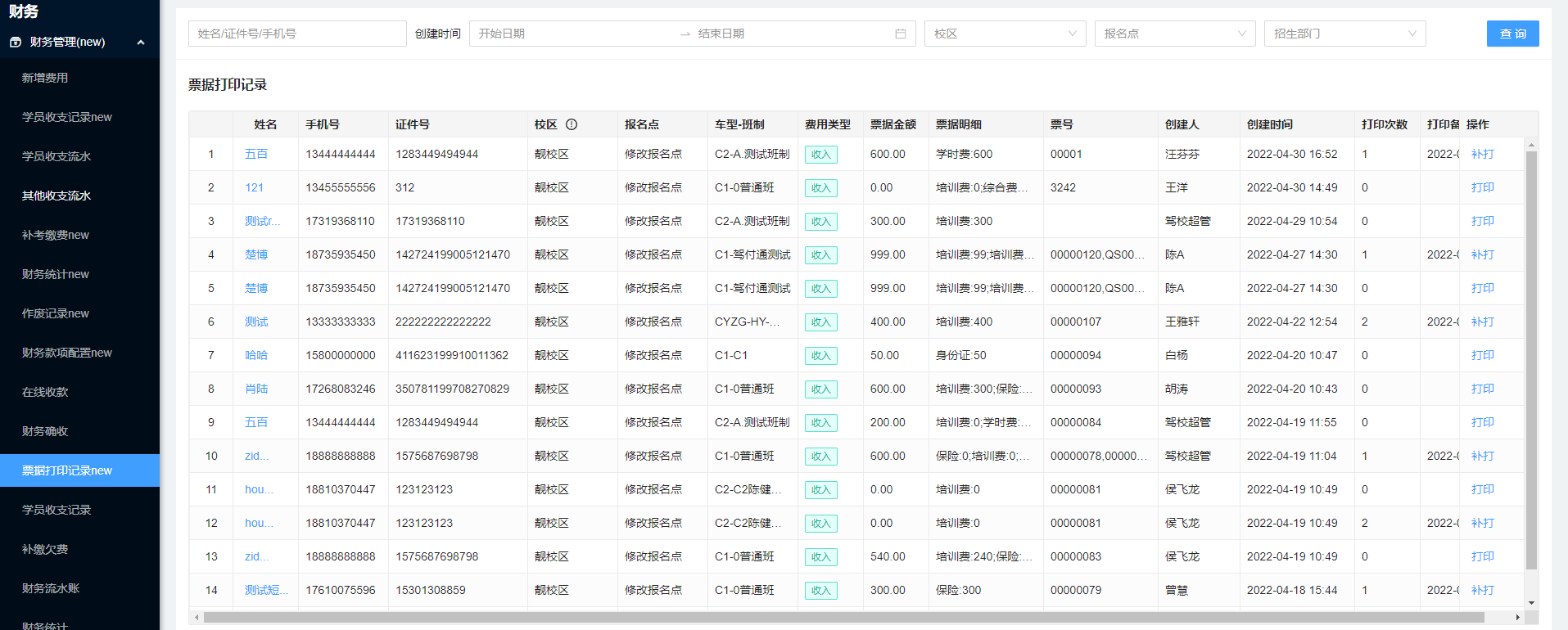Open the 校区 dropdown filter
This screenshot has width=1568, height=630.
tap(1005, 34)
